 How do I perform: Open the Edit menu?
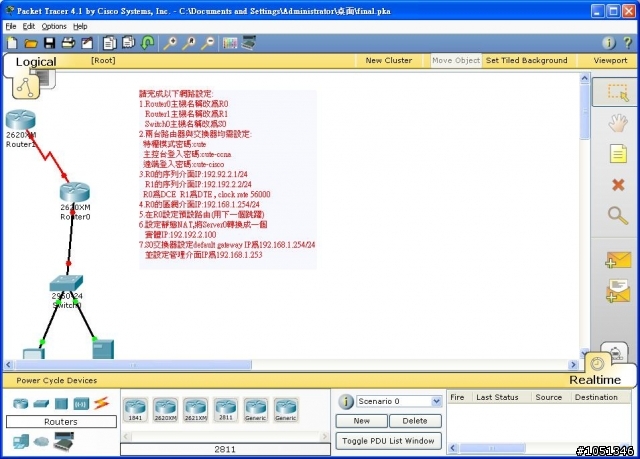[29, 27]
